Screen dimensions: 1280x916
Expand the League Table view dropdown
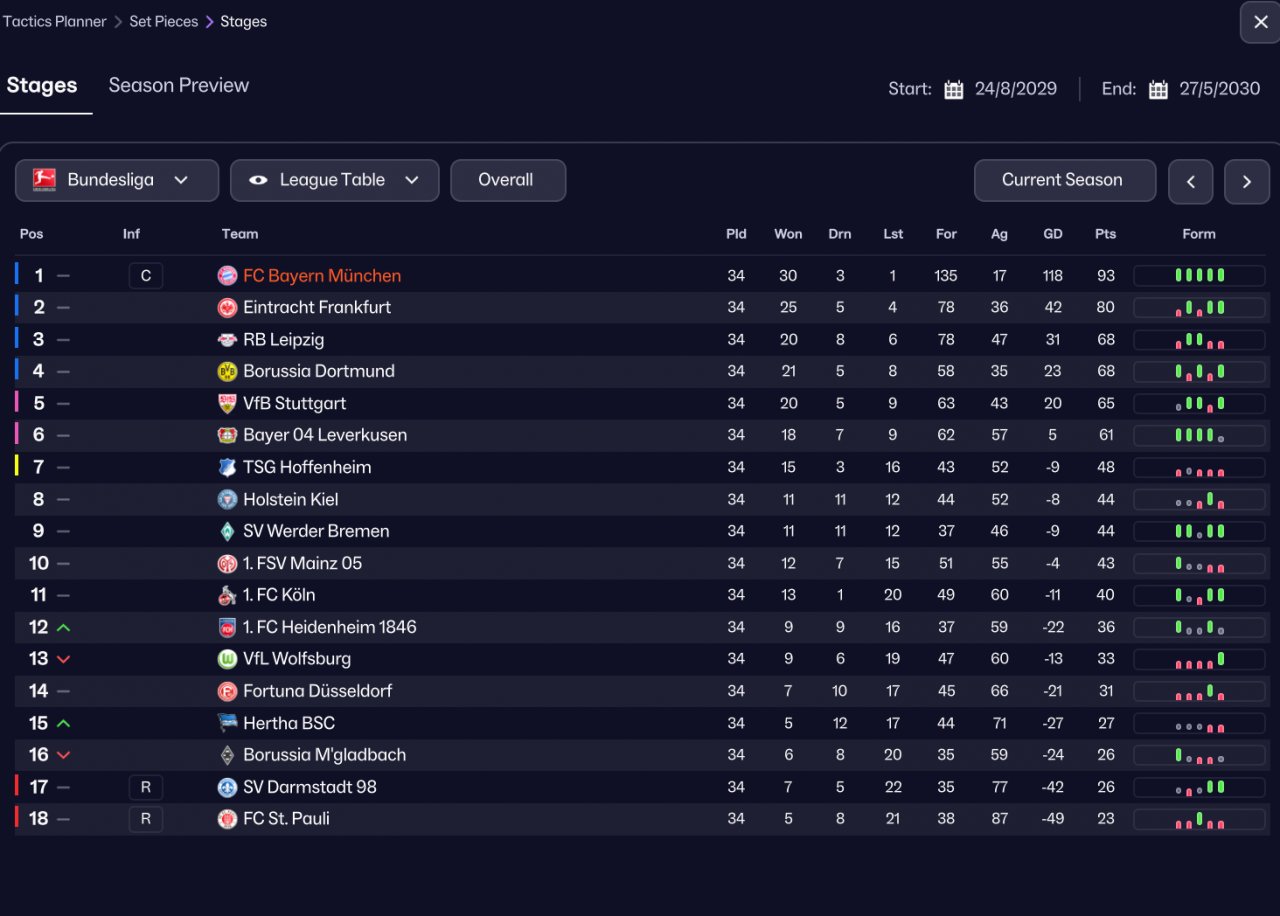[334, 180]
